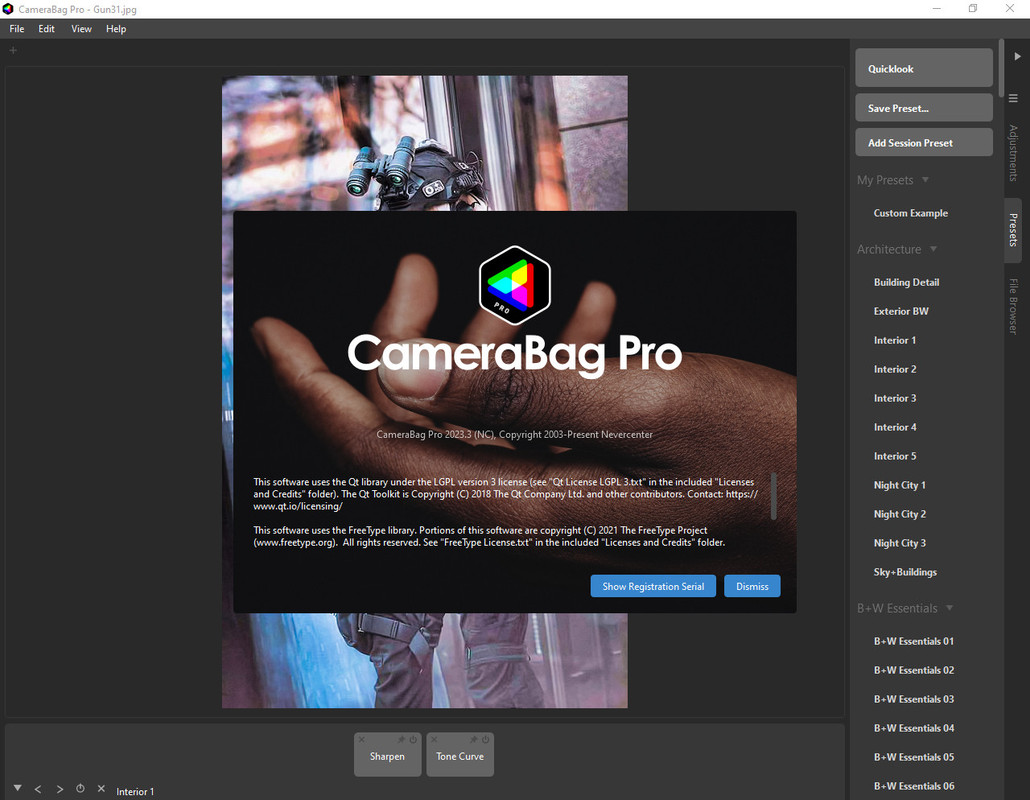This screenshot has width=1030, height=800.
Task: Click the version and copyright line in dialog
Action: pyautogui.click(x=514, y=434)
